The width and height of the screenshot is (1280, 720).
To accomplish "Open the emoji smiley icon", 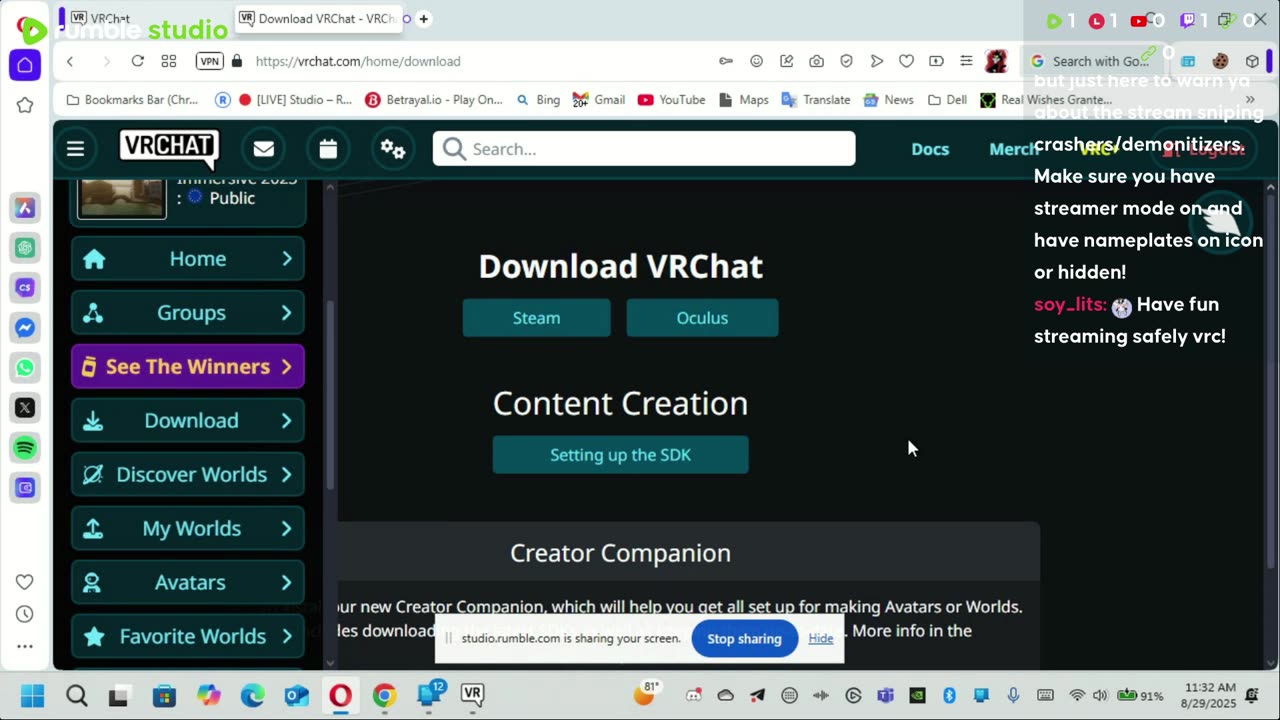I will [x=757, y=61].
